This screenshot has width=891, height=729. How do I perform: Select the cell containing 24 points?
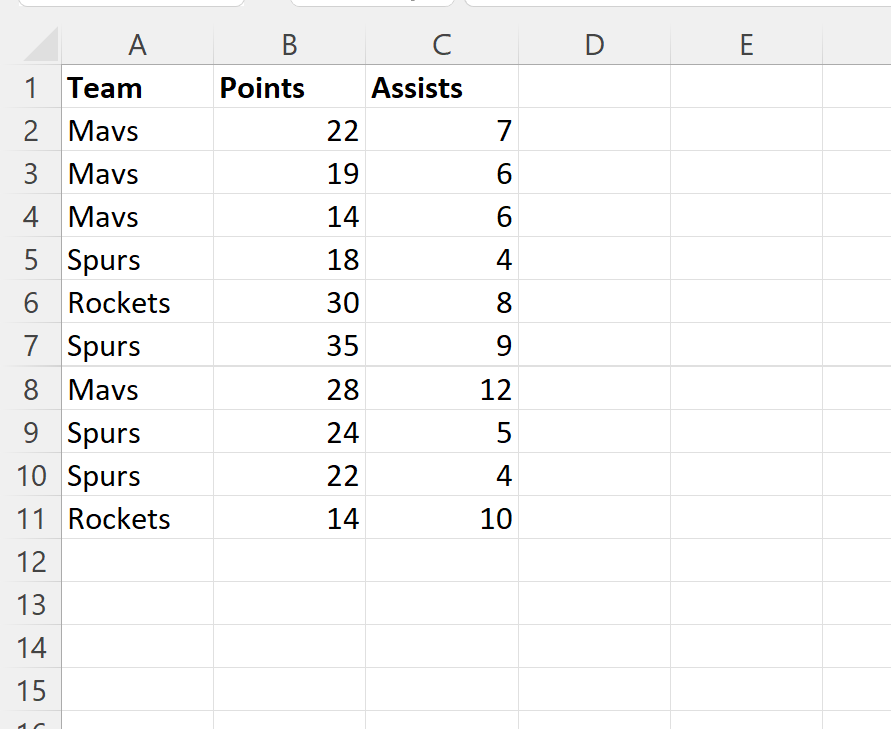tap(289, 433)
